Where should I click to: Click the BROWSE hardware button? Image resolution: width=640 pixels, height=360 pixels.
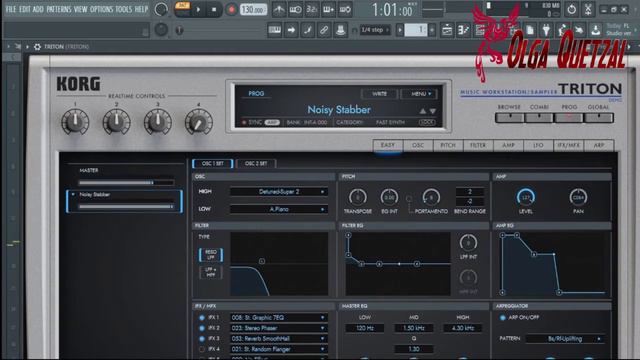point(509,118)
